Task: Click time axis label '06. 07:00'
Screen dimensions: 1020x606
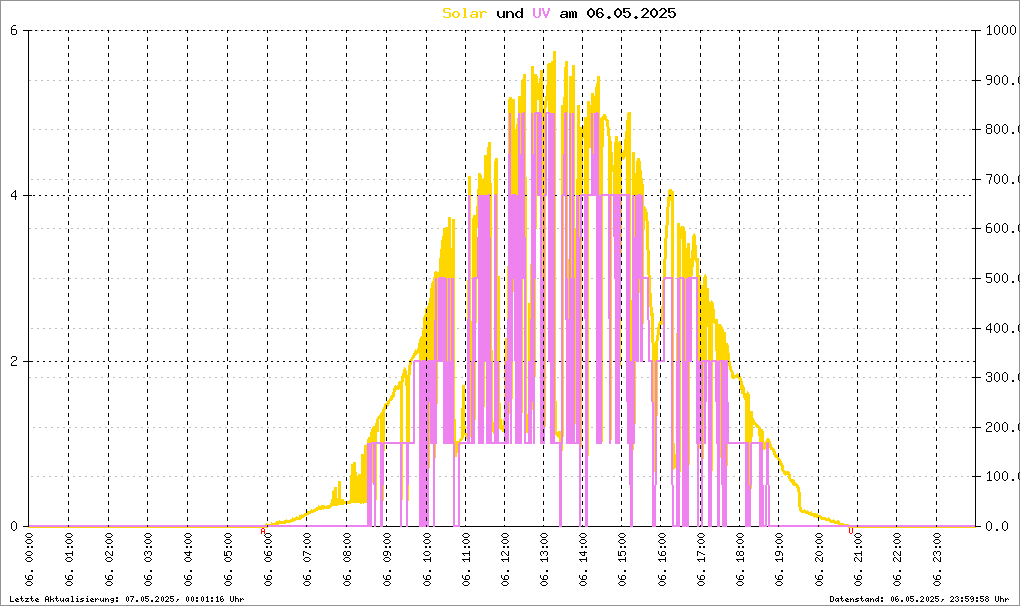Action: click(x=306, y=559)
